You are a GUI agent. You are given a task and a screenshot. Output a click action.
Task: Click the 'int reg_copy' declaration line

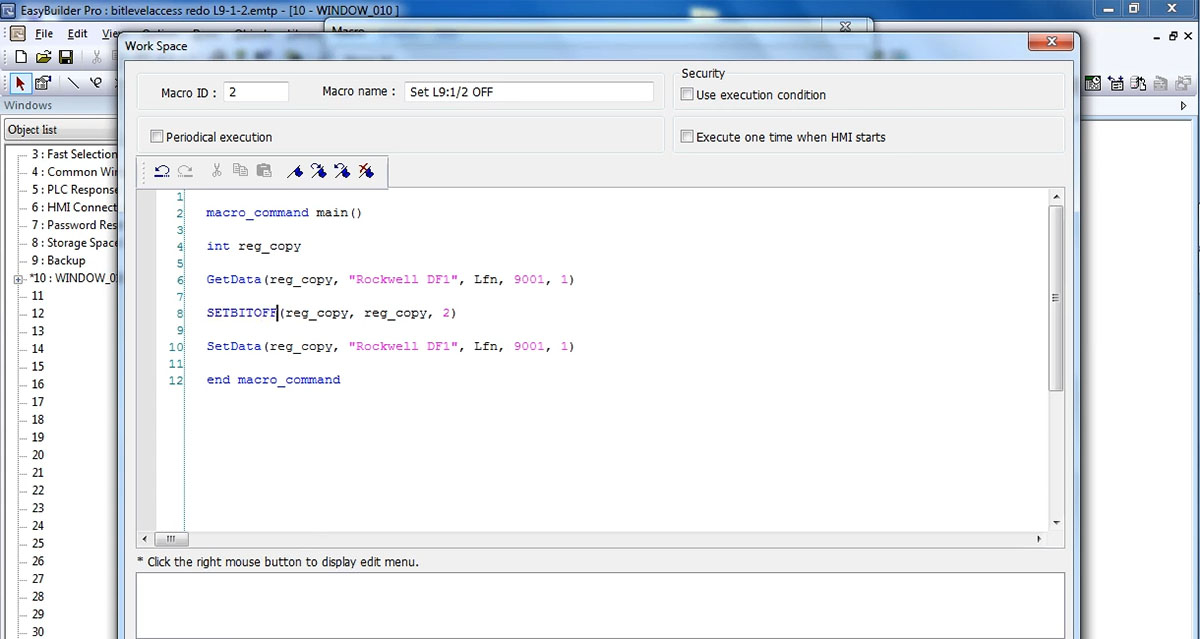(253, 246)
